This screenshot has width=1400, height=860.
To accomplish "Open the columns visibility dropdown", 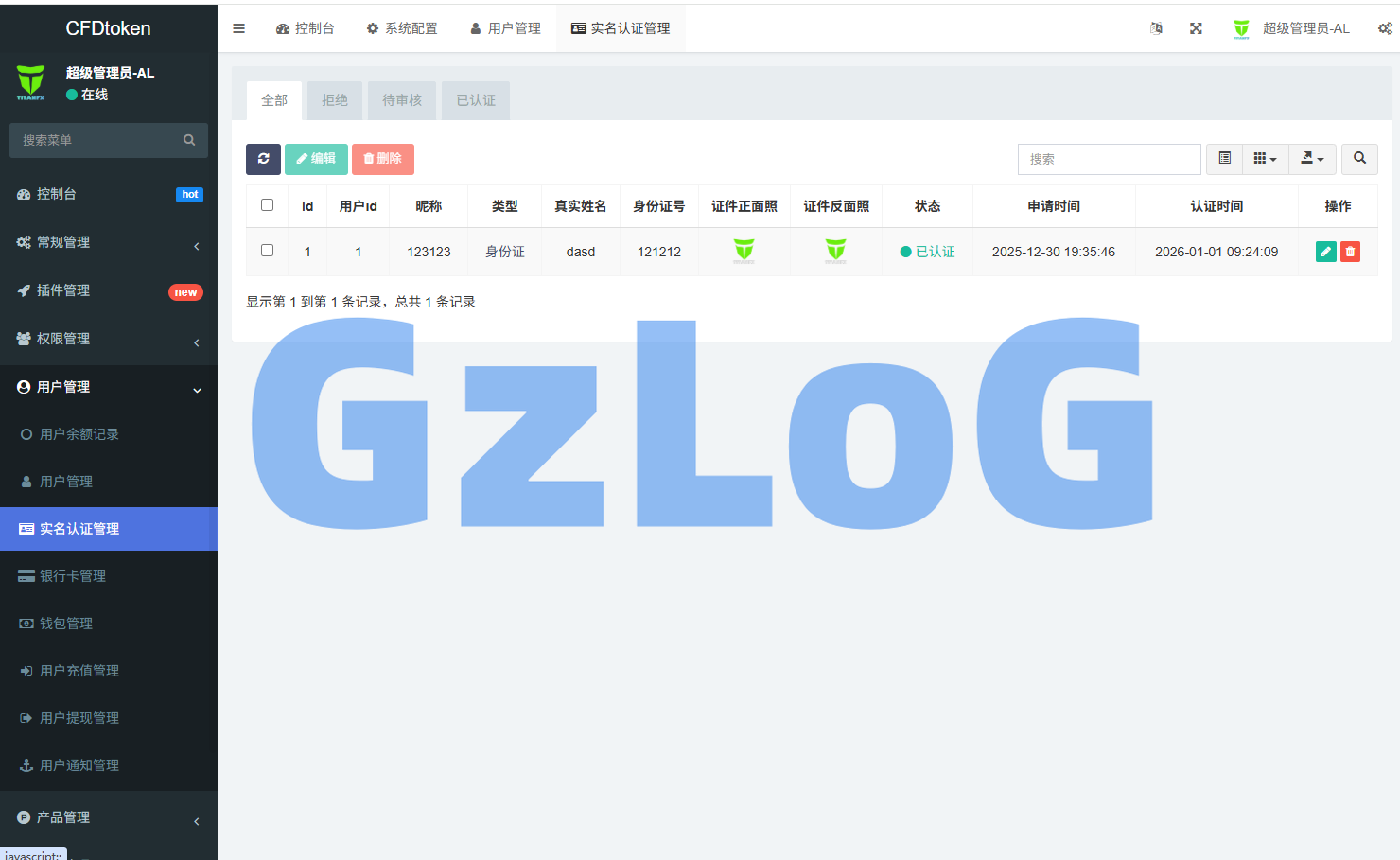I will [1265, 159].
